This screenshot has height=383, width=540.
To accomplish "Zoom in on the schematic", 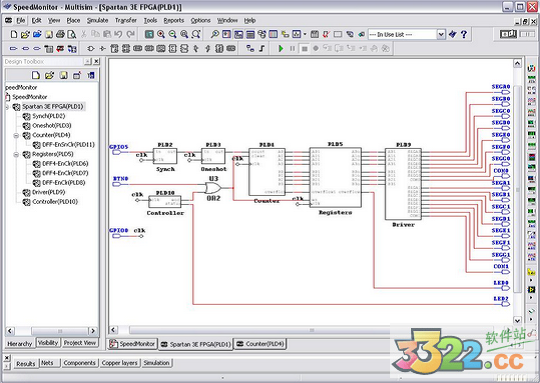I will tap(161, 34).
